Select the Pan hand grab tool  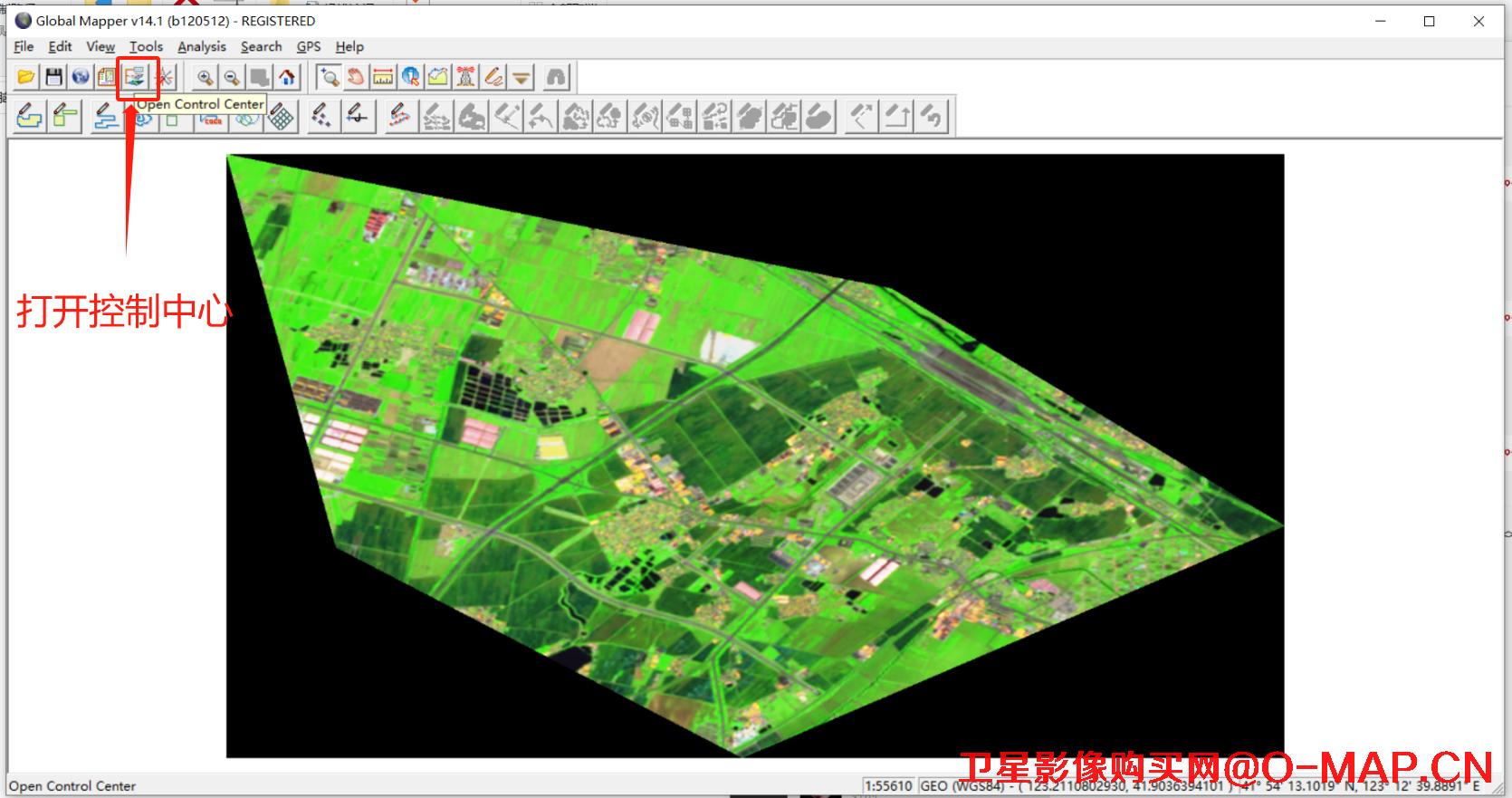[x=356, y=78]
